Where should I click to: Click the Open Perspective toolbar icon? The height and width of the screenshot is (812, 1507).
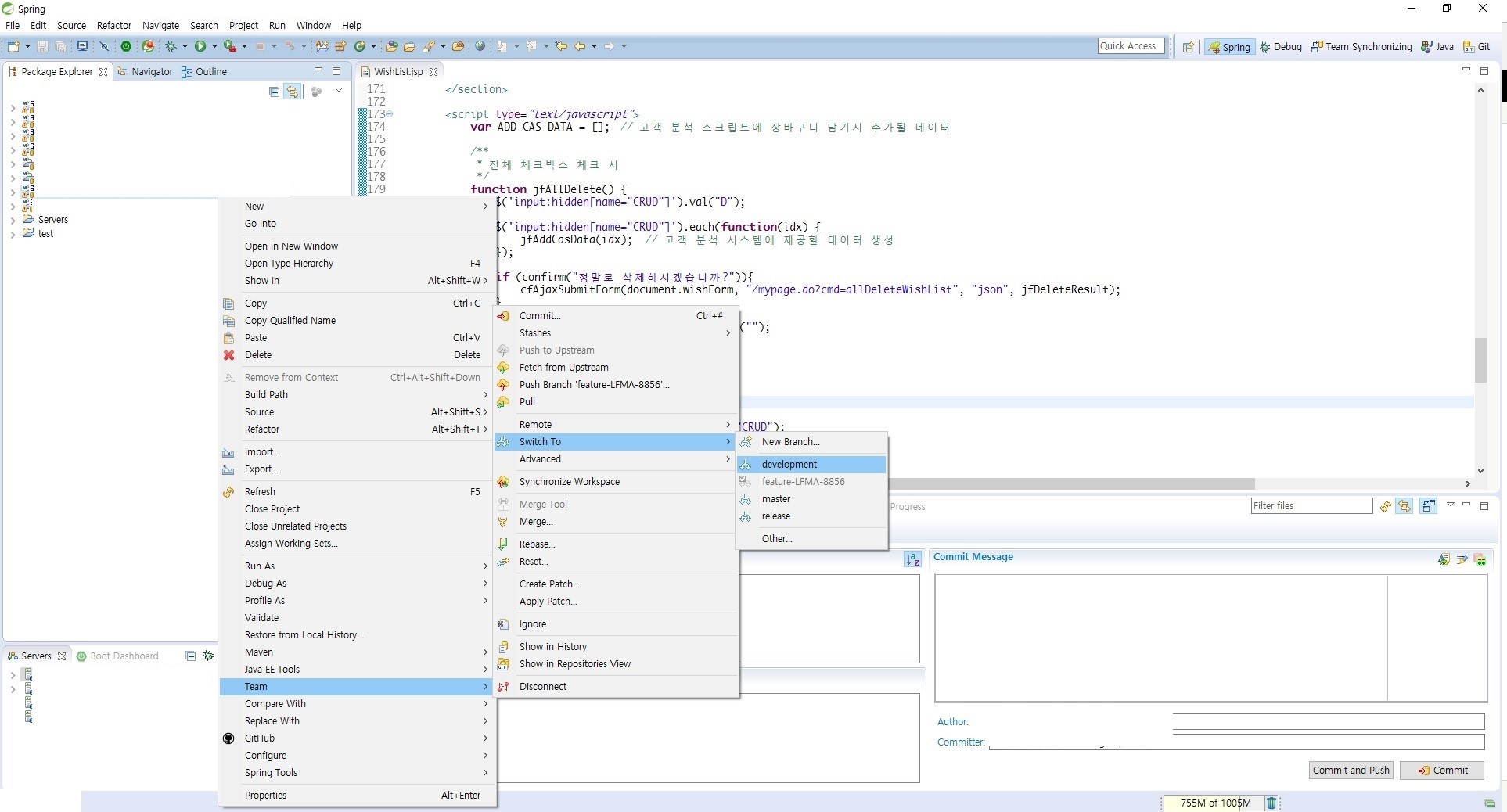coord(1188,47)
